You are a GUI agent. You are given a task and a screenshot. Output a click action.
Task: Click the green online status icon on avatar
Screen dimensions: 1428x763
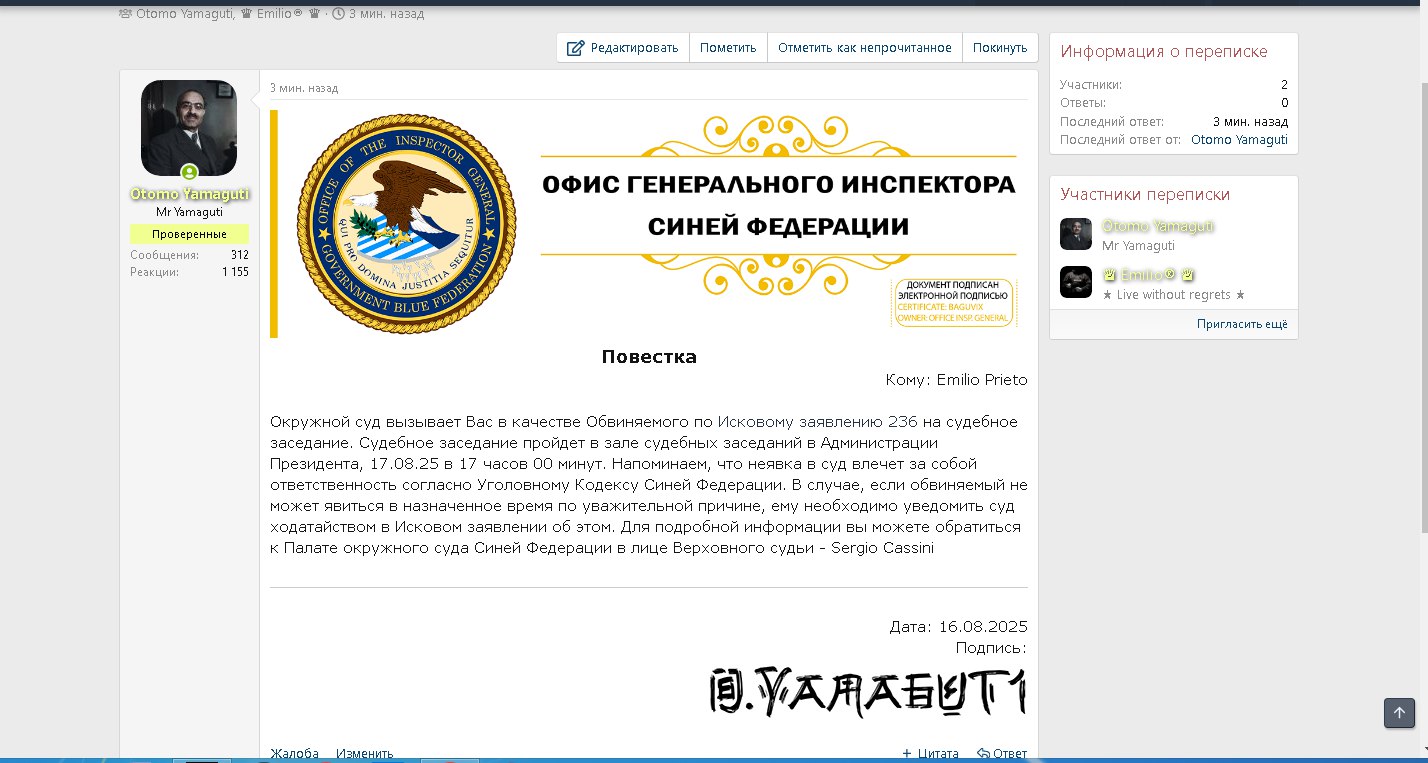pyautogui.click(x=189, y=173)
